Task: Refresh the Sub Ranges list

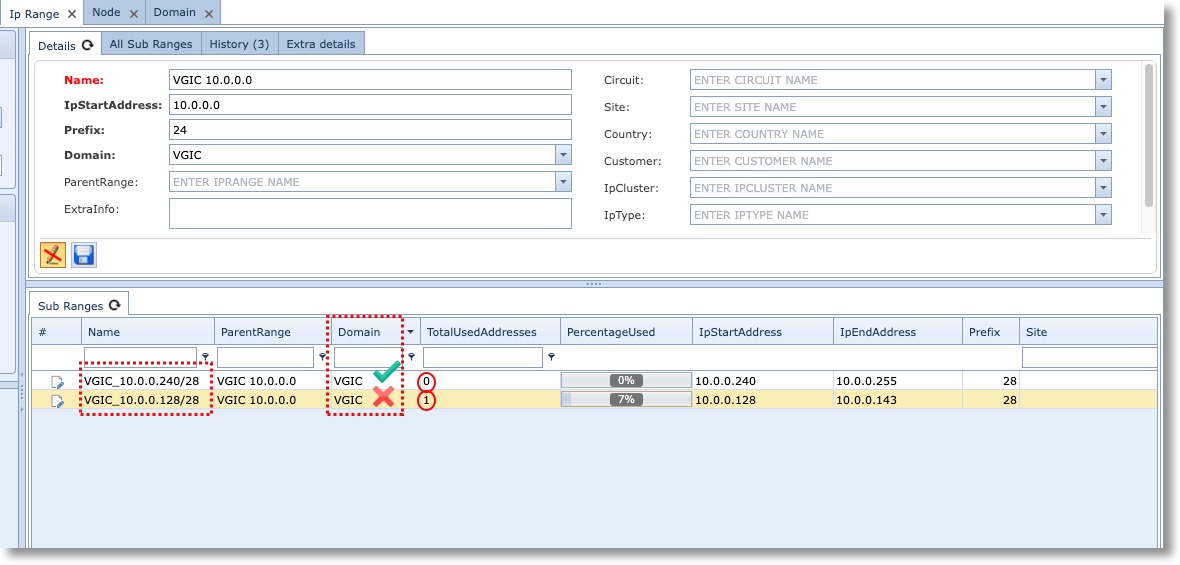Action: click(x=115, y=305)
